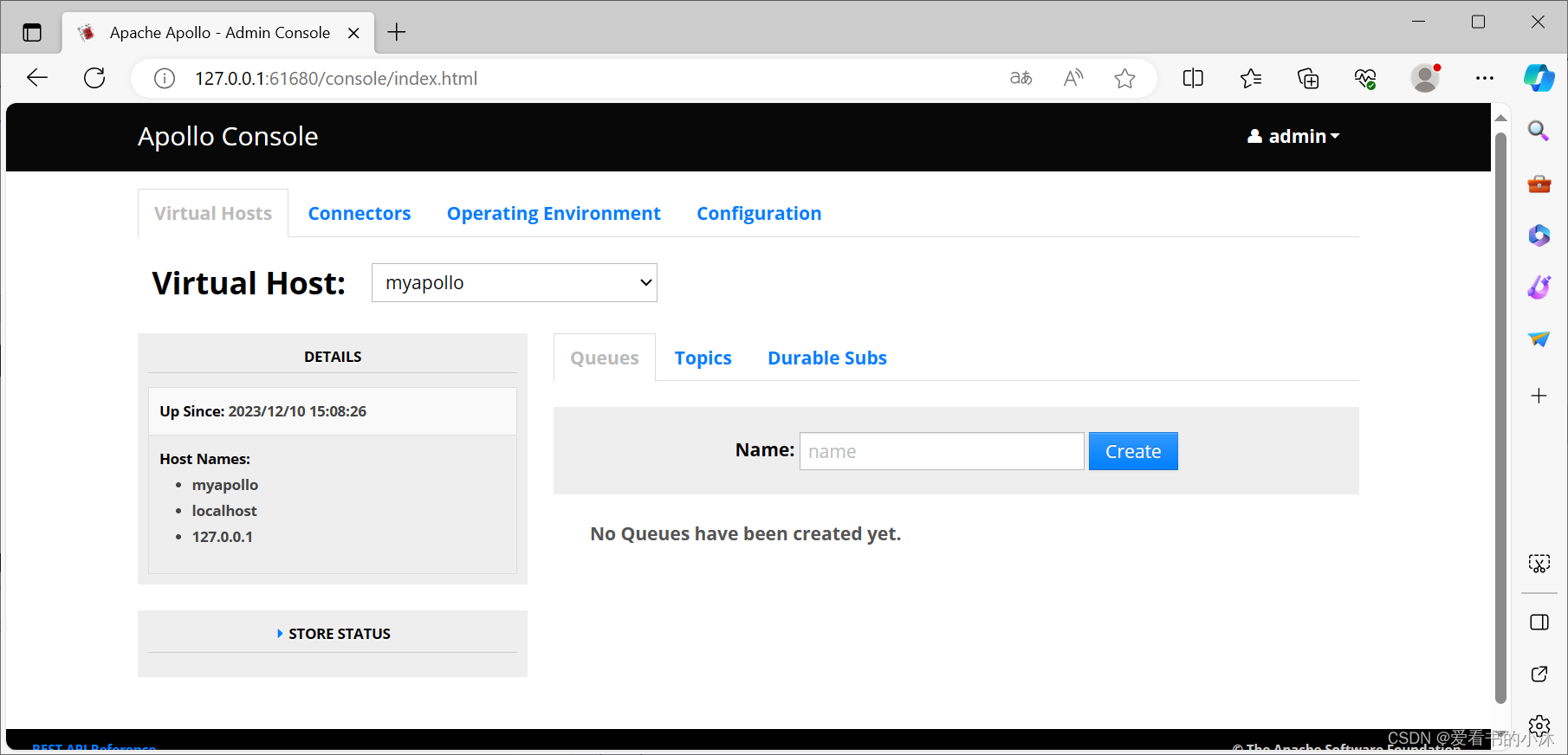Open split screen view icon

[1193, 78]
